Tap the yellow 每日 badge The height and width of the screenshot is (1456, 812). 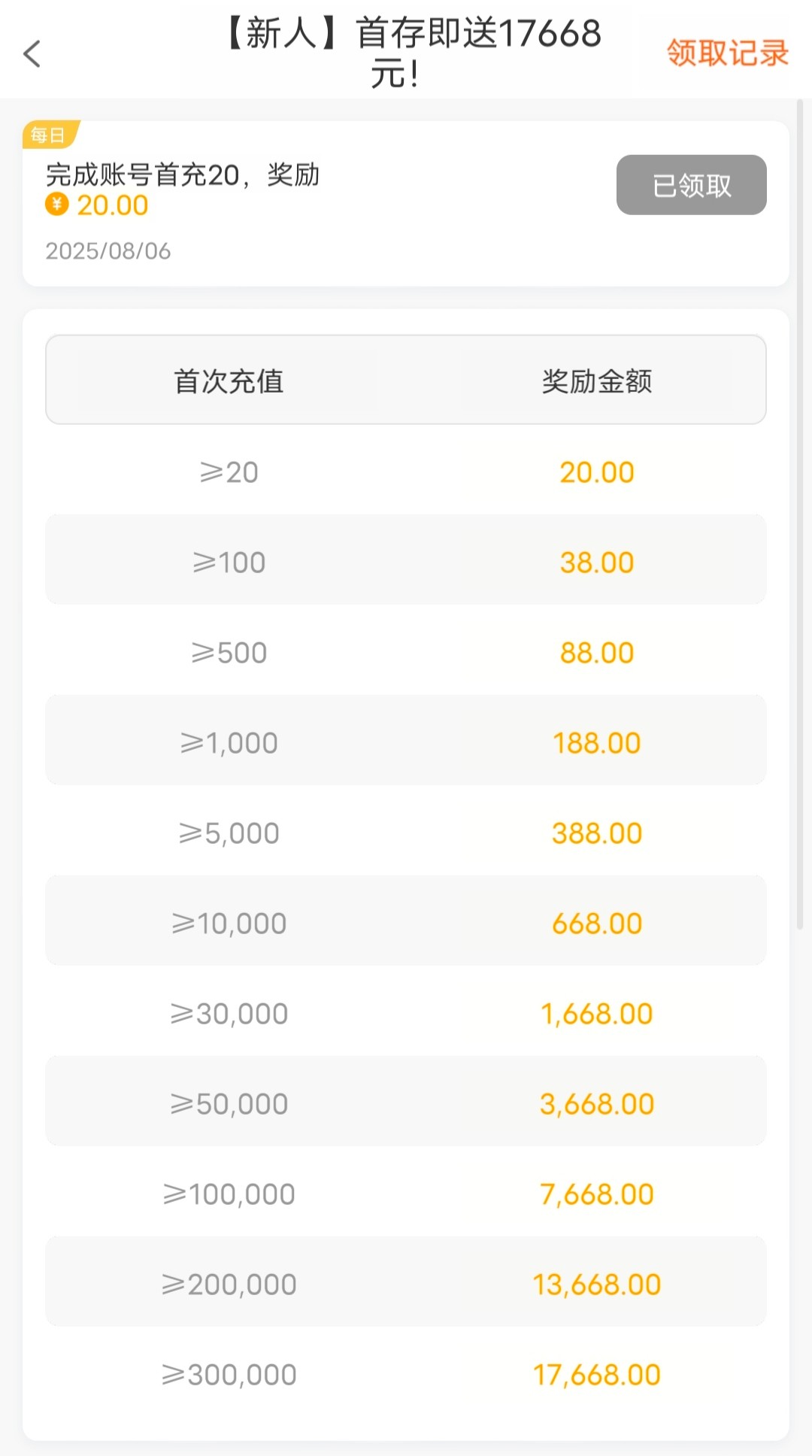(x=49, y=135)
